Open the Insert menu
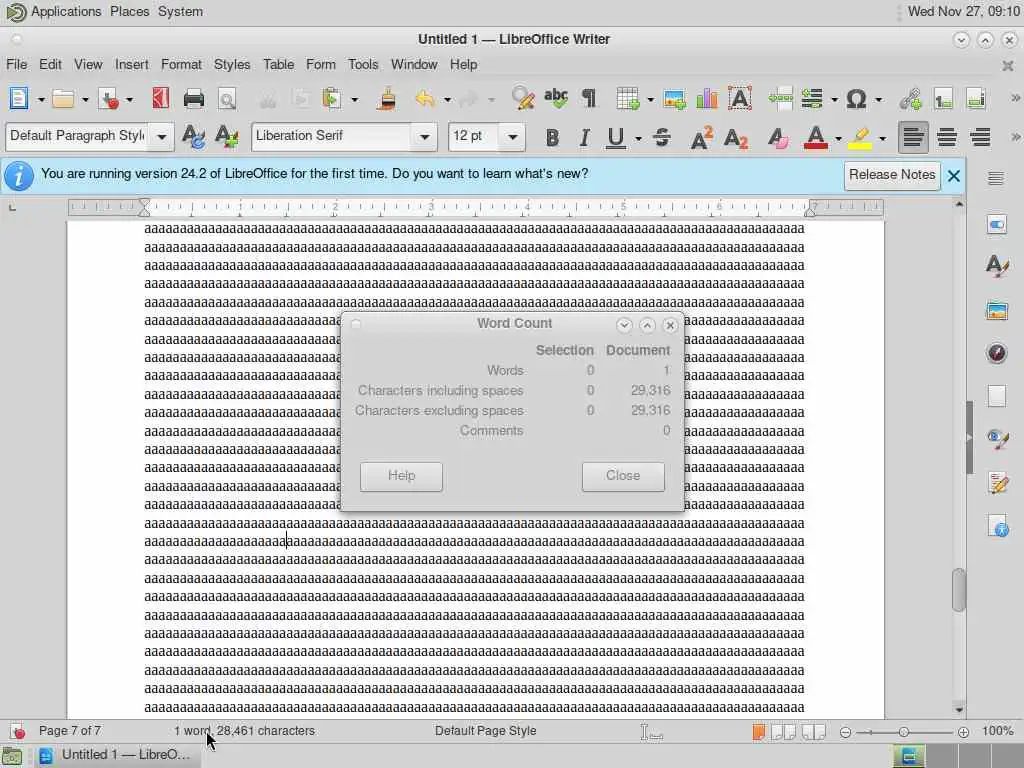The width and height of the screenshot is (1024, 768). (131, 65)
